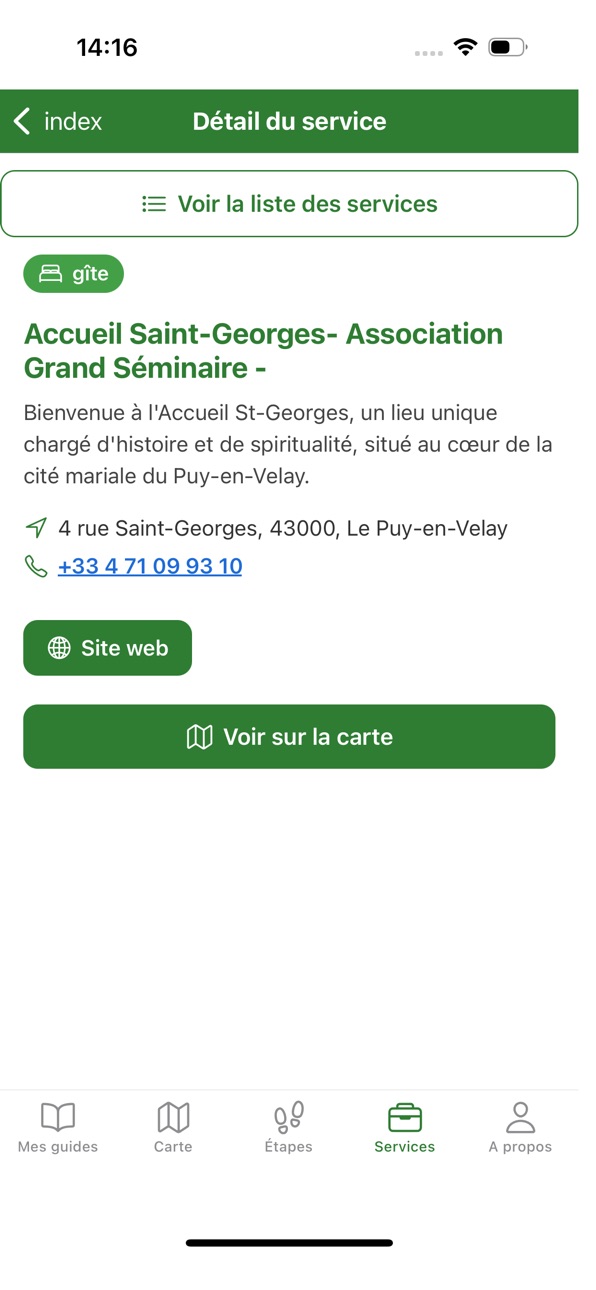Open address 4 rue Saint-Georges
This screenshot has width=596, height=1290.
[283, 528]
